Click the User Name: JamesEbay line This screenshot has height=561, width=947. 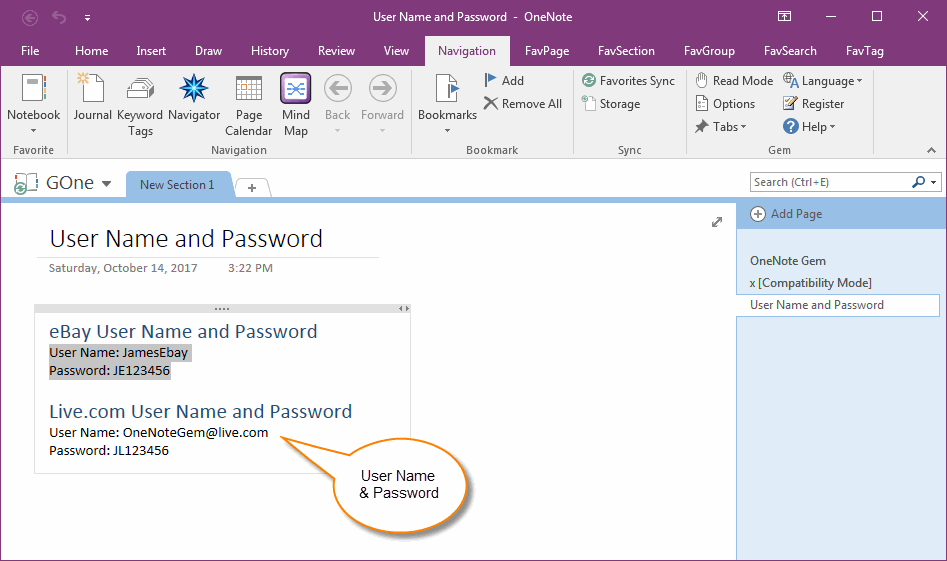point(118,353)
